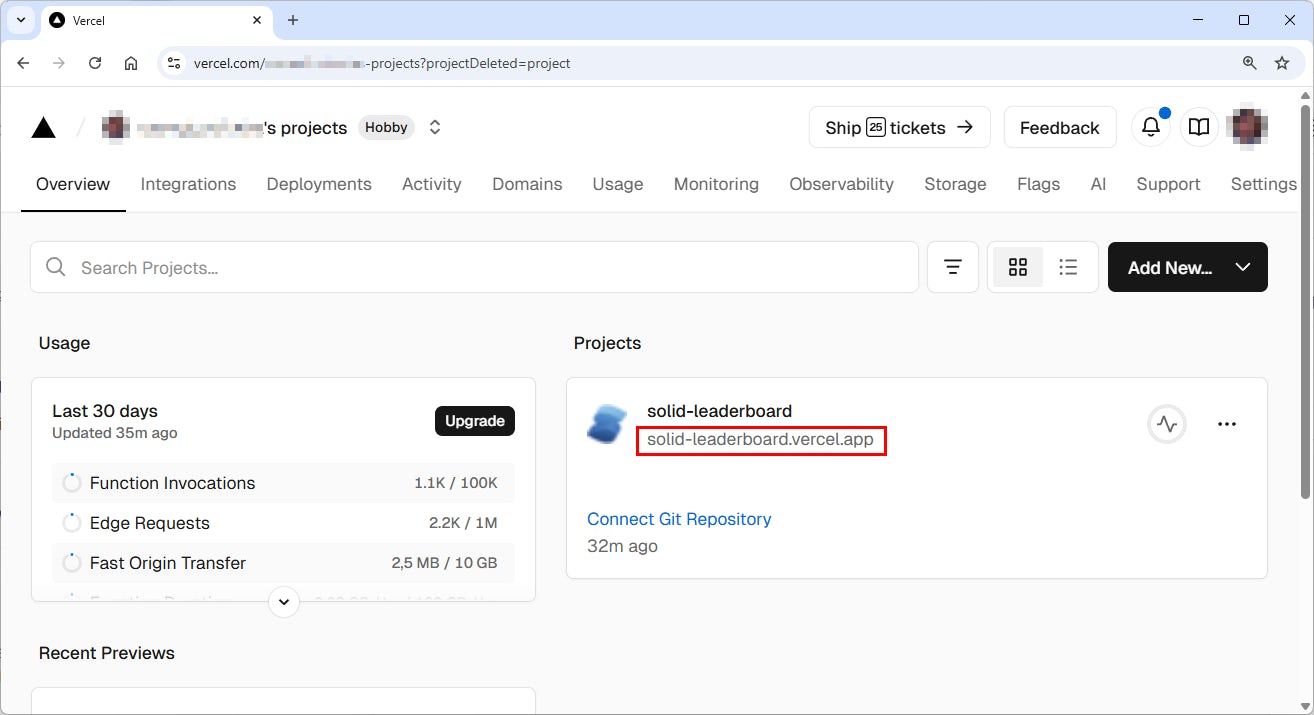Click the Function Invocations progress ring

[x=71, y=482]
